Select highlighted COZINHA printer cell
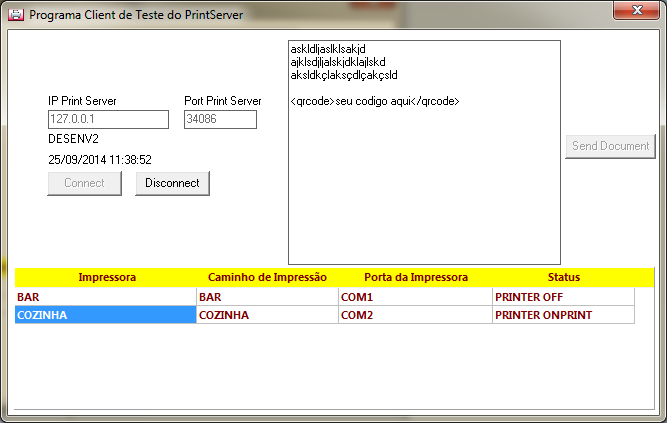The image size is (667, 423). click(x=105, y=315)
